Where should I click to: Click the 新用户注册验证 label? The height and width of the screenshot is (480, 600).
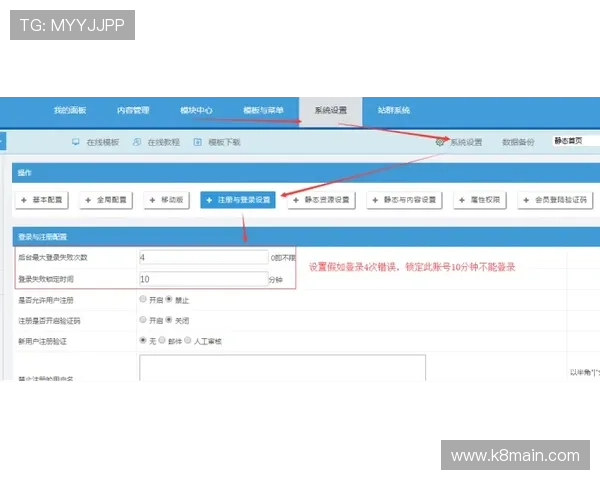42,341
